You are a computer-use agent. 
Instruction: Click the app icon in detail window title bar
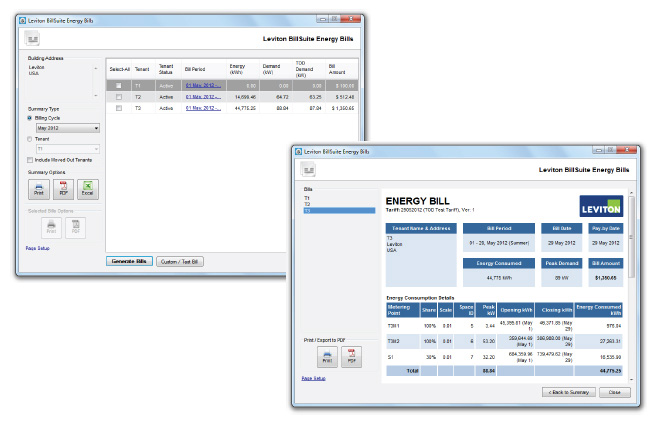point(299,152)
